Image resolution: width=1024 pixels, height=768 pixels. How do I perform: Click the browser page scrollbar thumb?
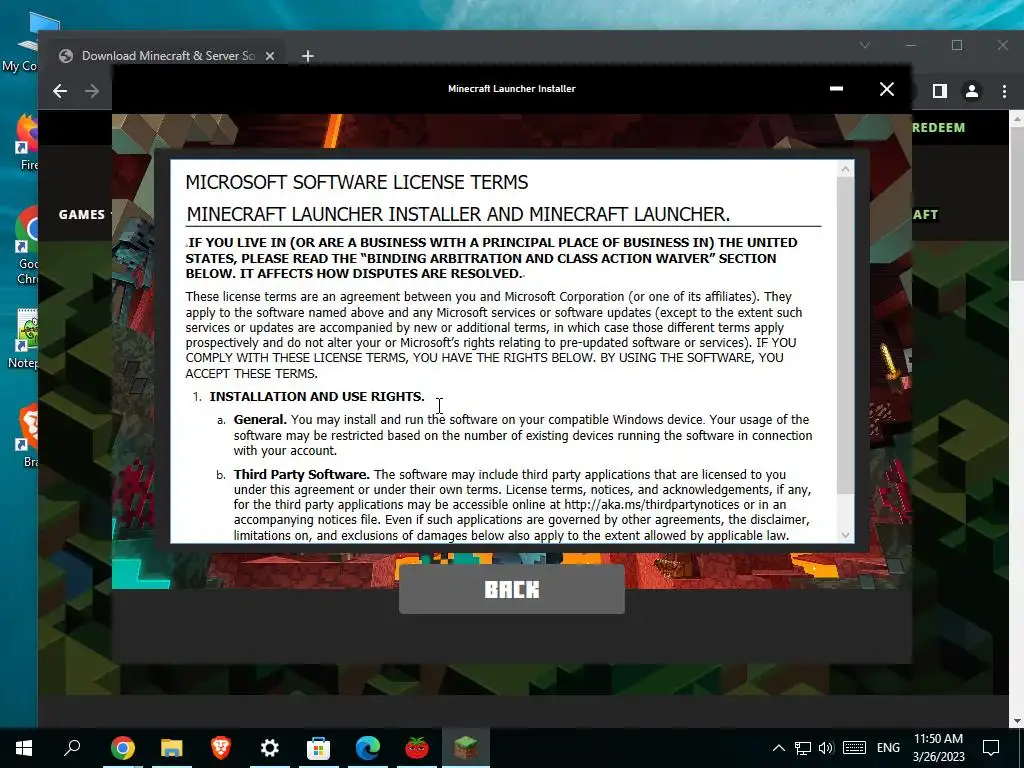[1016, 204]
